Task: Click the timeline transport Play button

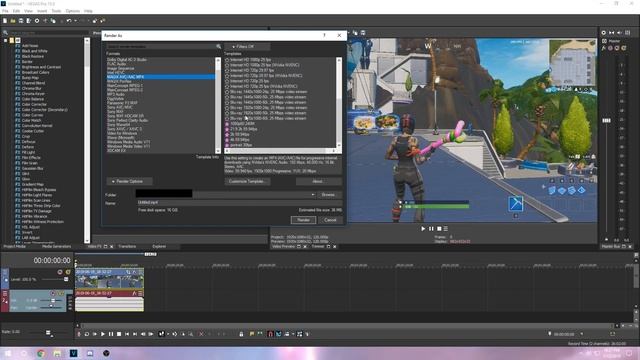Action: click(x=103, y=334)
